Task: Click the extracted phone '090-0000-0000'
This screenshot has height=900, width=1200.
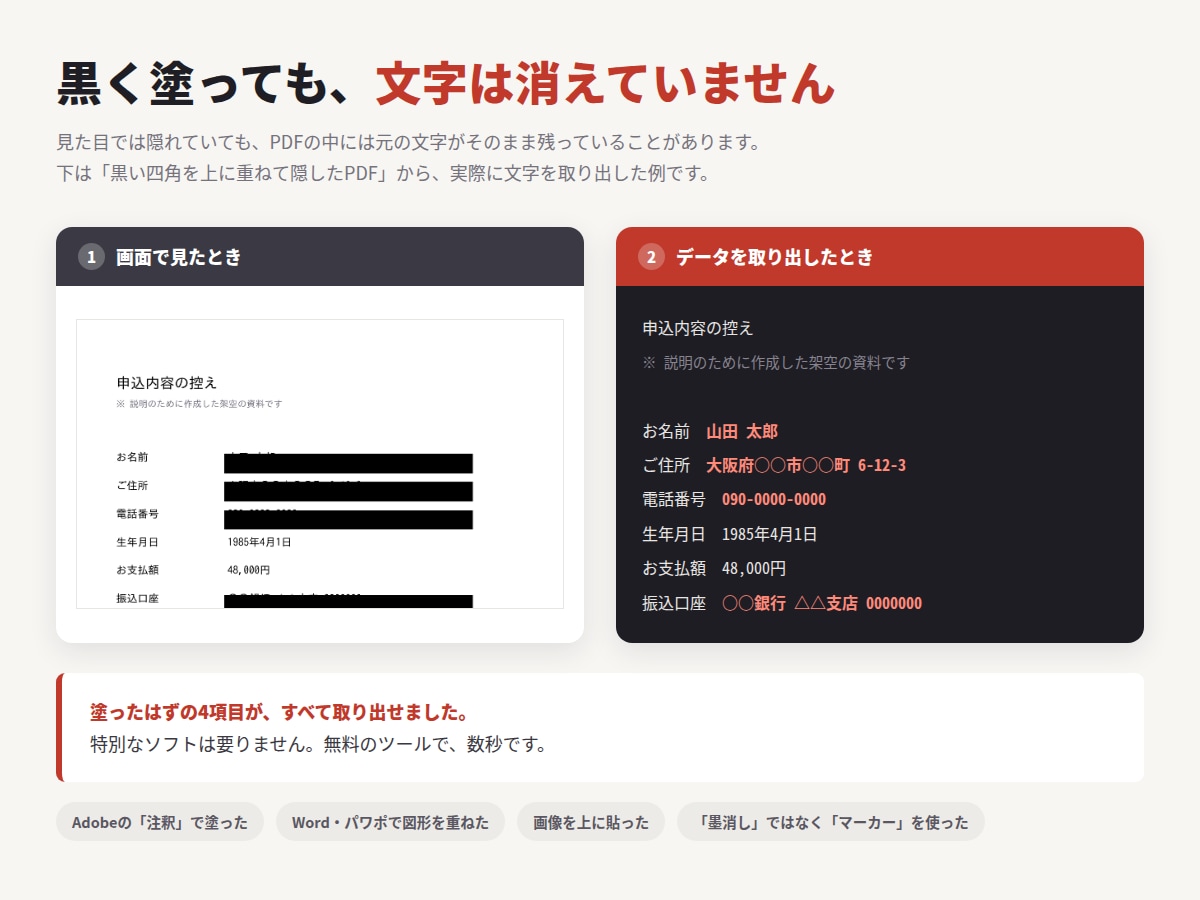Action: click(x=774, y=499)
